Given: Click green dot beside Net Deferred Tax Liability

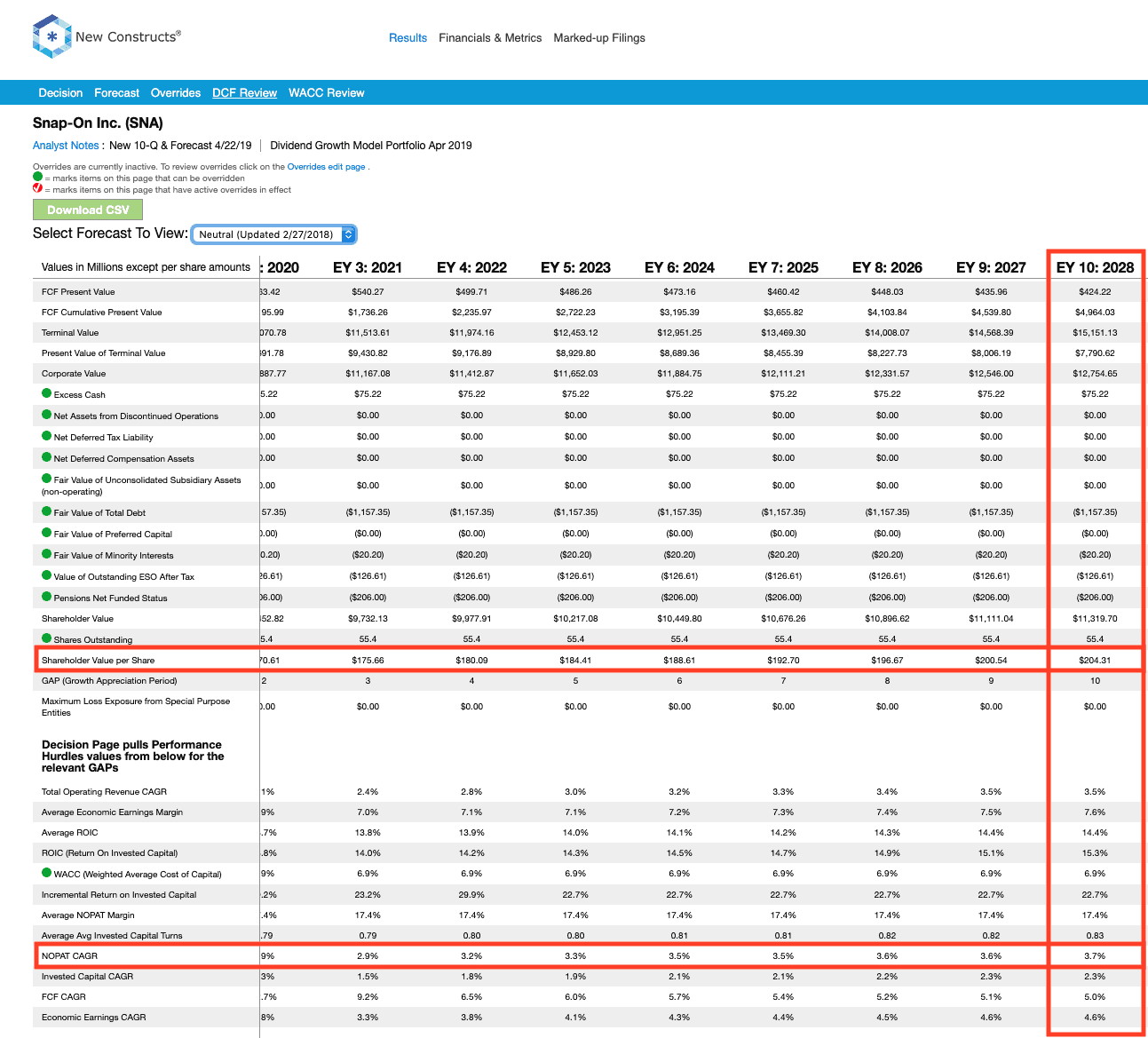Looking at the screenshot, I should [47, 436].
